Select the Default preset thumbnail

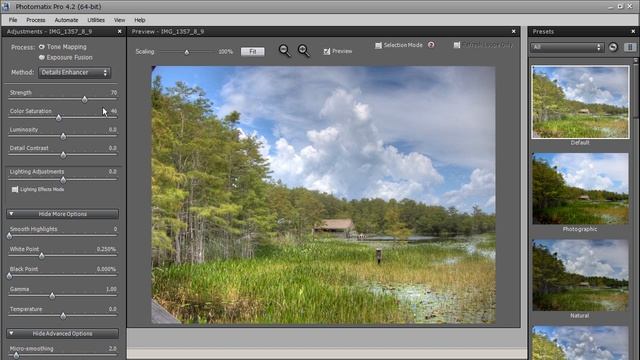pyautogui.click(x=580, y=102)
